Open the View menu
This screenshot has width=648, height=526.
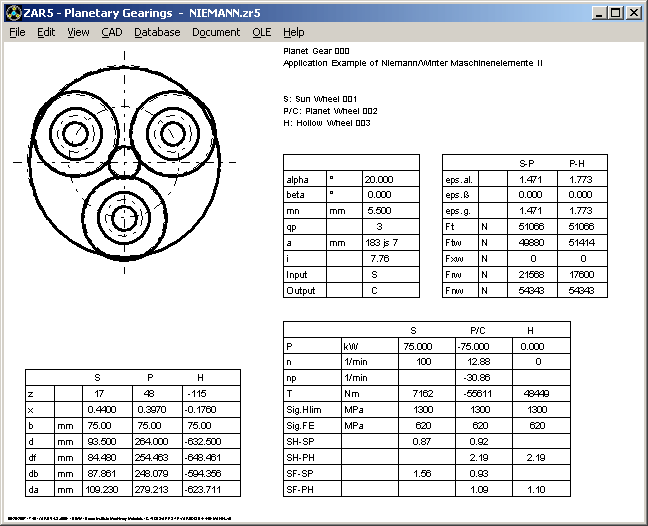(78, 32)
